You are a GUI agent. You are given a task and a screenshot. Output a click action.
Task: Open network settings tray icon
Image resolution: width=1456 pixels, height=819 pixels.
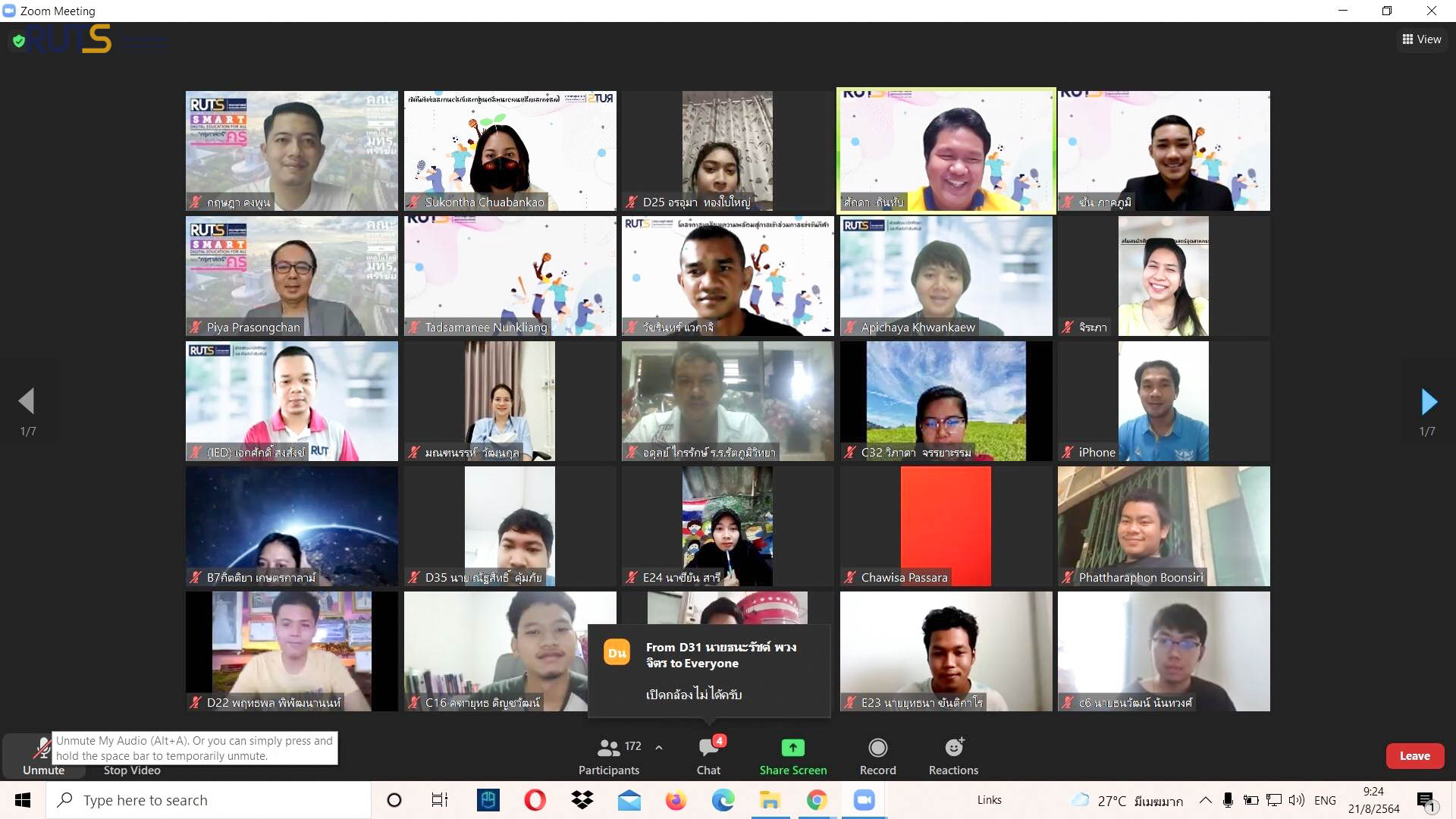click(x=1274, y=800)
